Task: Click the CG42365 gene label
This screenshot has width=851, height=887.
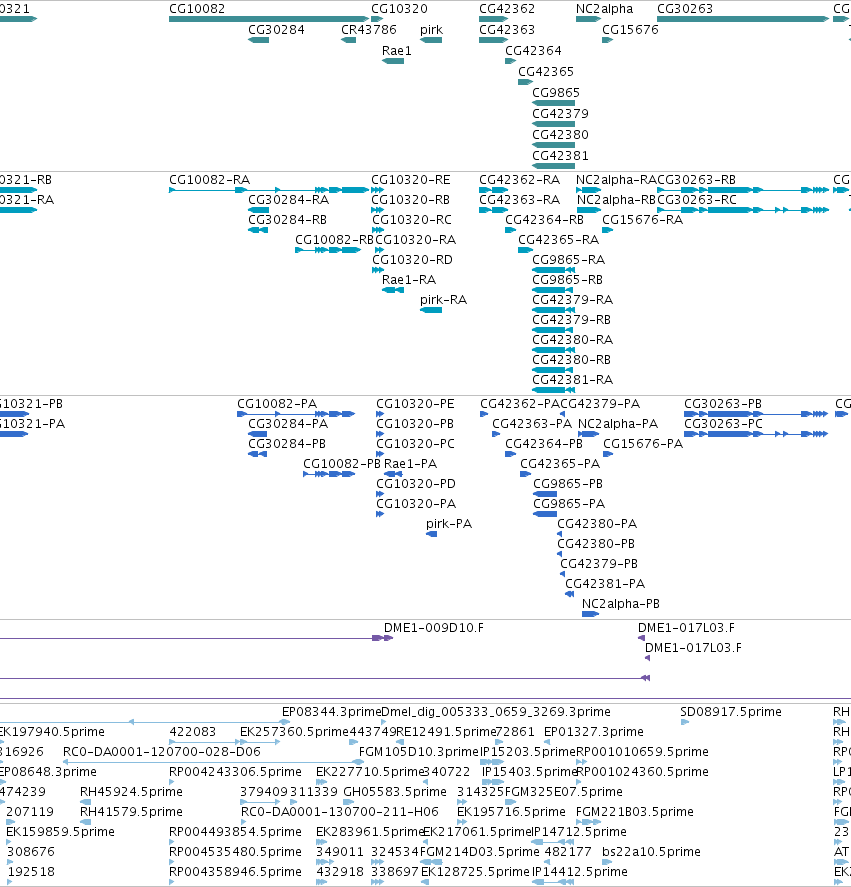Action: click(546, 72)
